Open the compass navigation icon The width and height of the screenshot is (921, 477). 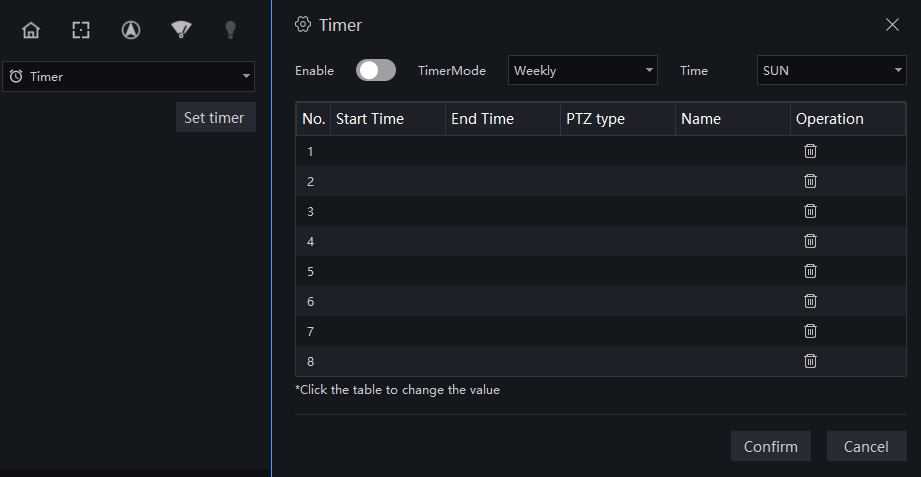tap(131, 30)
